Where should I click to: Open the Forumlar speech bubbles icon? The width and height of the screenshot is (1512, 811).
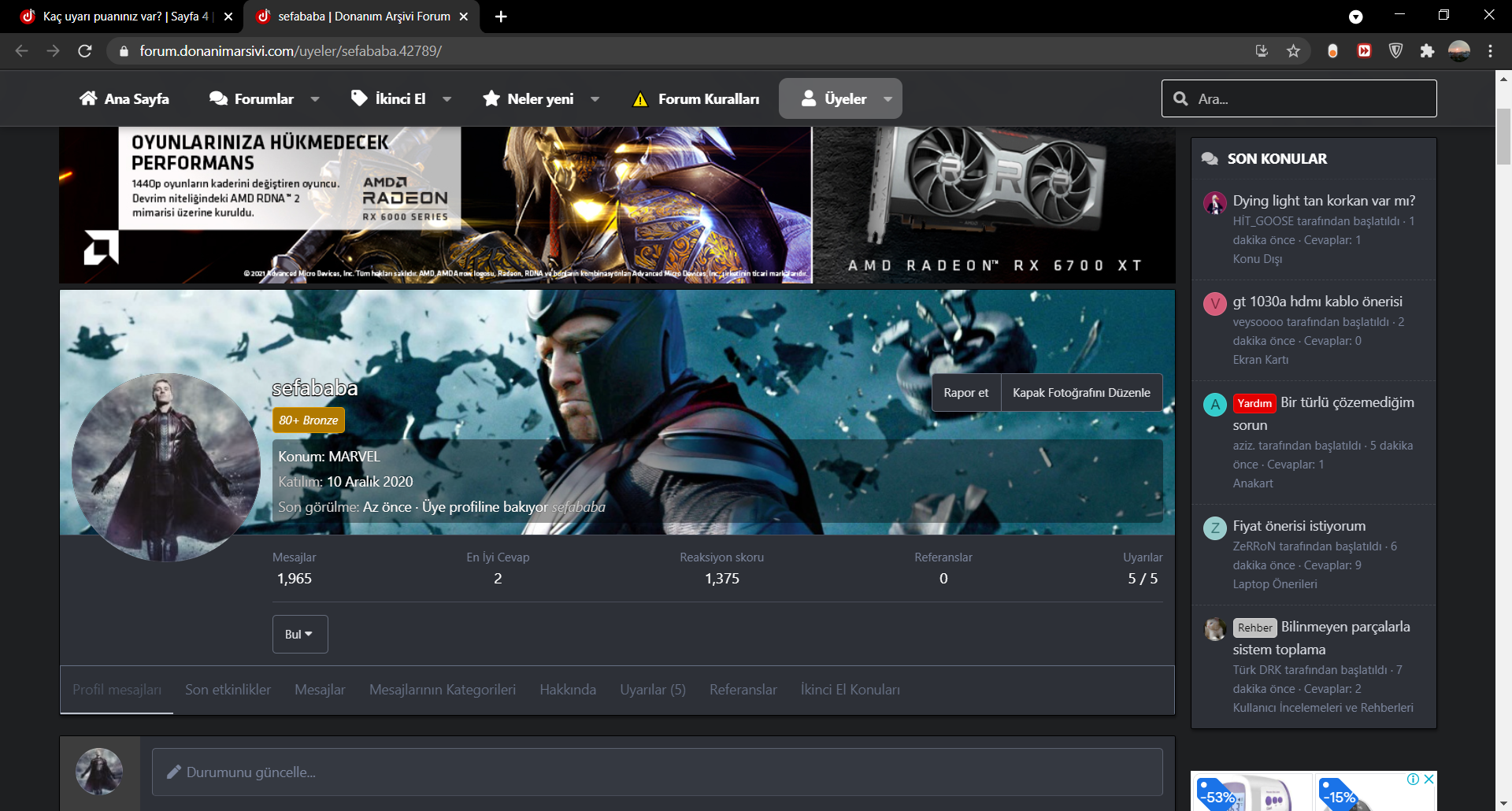[x=218, y=98]
